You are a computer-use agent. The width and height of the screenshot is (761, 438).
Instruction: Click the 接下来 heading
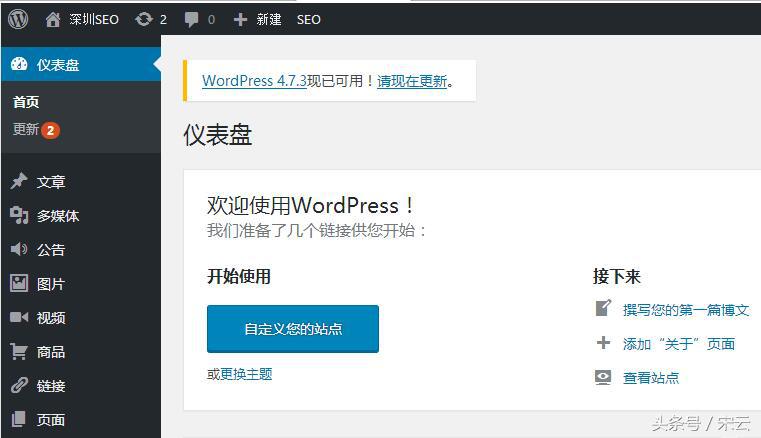coord(617,276)
